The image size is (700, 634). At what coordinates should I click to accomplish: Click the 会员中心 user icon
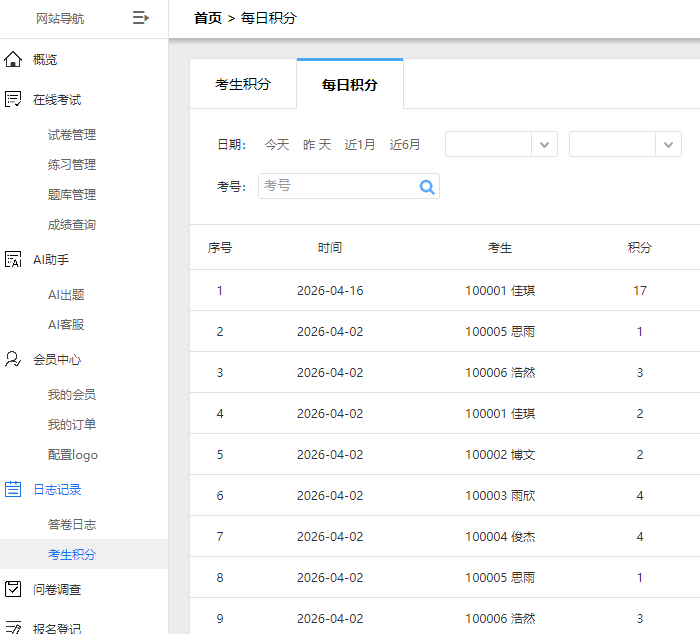pos(13,359)
